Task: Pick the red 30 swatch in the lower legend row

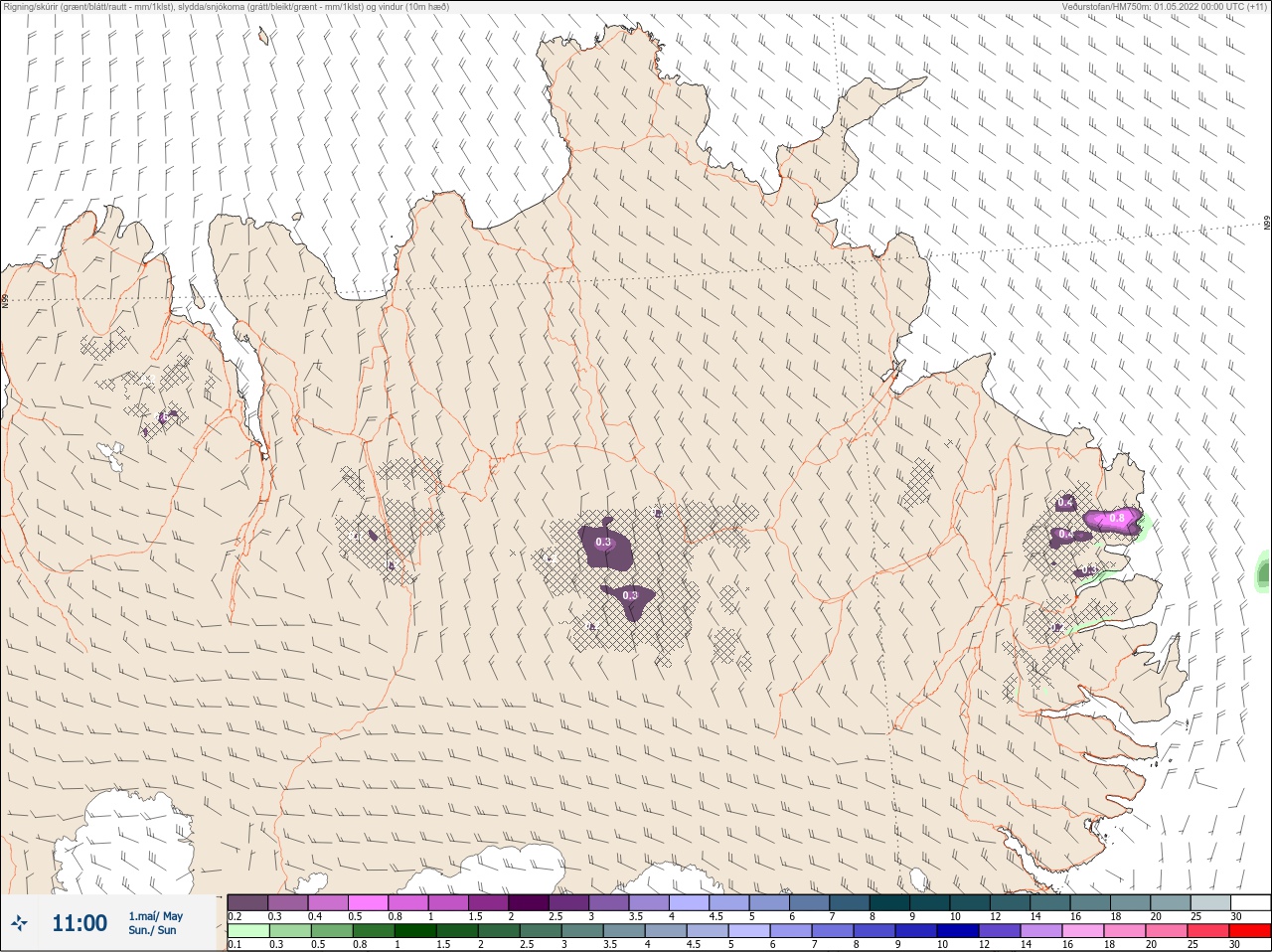Action: coord(1250,931)
